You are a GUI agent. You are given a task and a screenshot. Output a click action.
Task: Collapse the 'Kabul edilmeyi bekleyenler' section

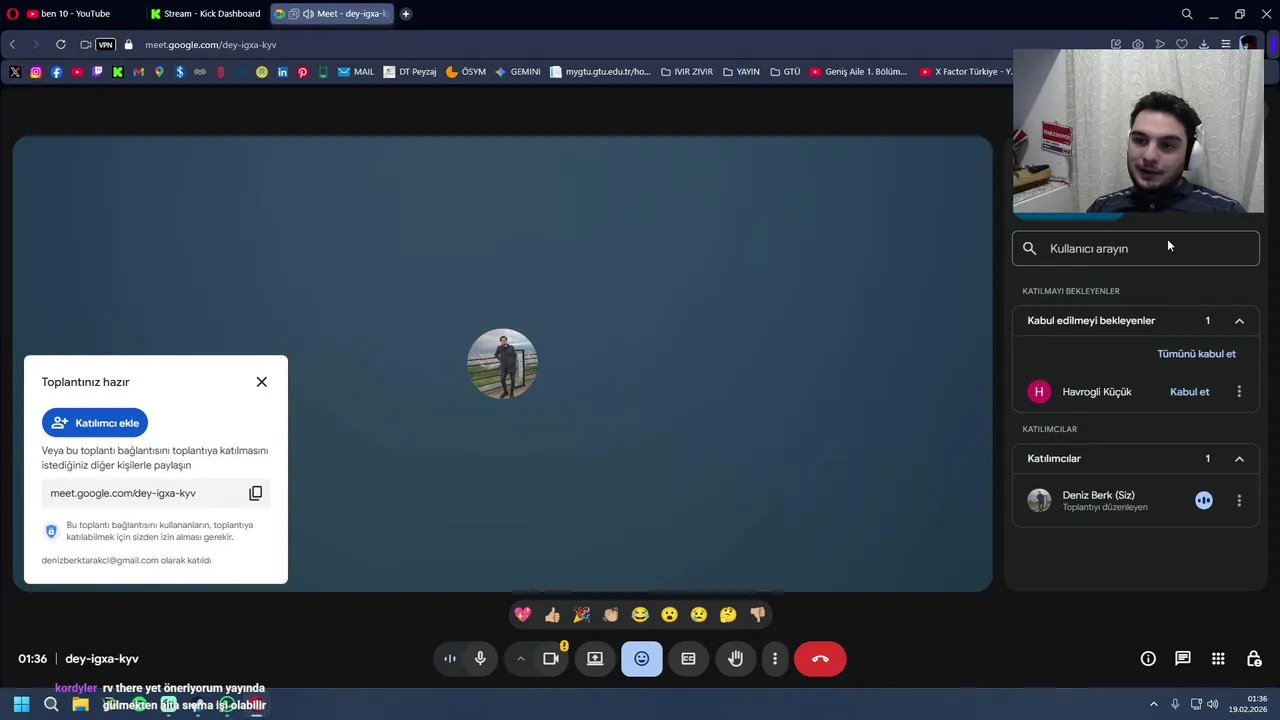(1239, 321)
